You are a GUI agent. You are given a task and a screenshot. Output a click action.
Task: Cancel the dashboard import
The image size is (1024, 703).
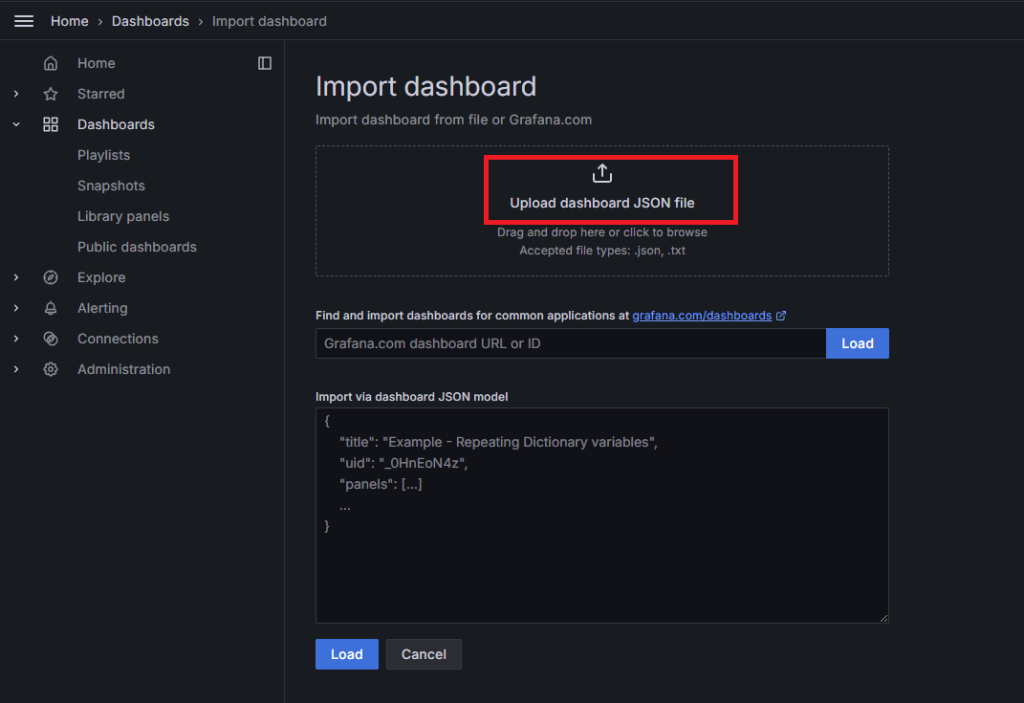coord(424,654)
